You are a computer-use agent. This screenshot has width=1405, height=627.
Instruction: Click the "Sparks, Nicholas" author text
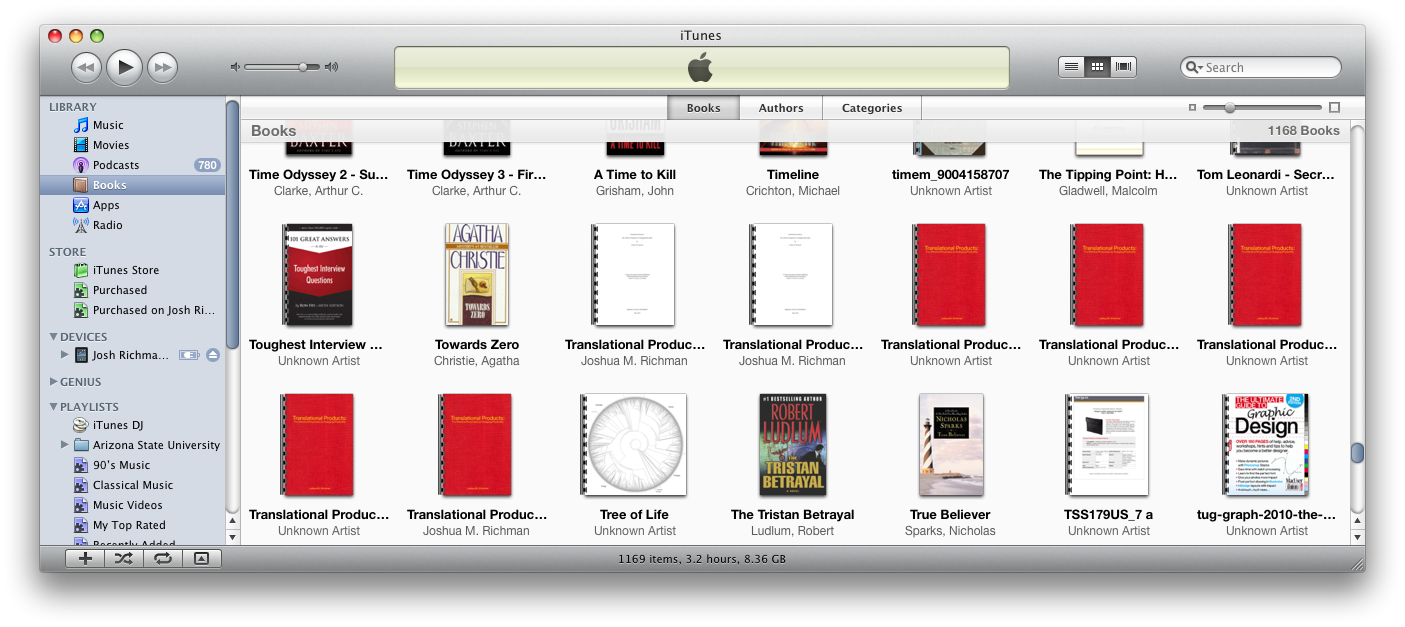pyautogui.click(x=951, y=531)
